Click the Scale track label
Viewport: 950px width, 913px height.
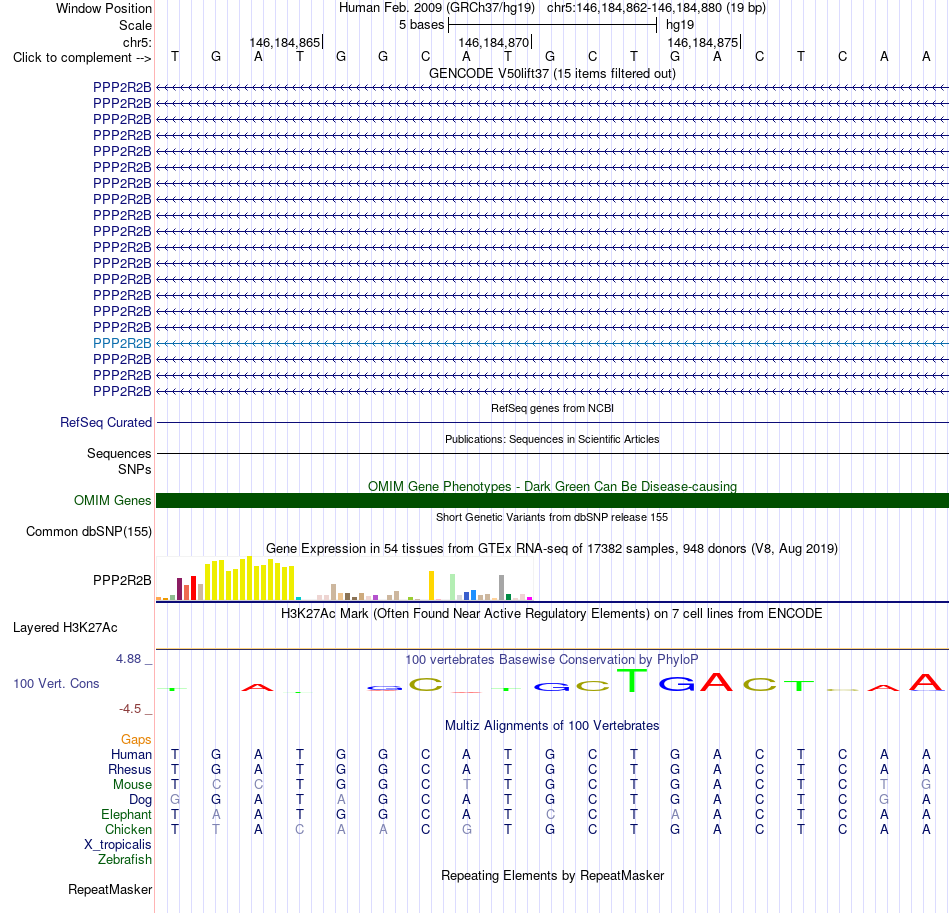point(135,25)
